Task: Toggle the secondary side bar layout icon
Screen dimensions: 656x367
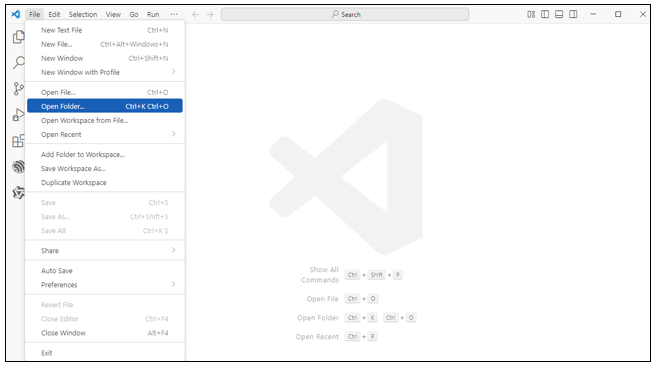Action: [573, 14]
